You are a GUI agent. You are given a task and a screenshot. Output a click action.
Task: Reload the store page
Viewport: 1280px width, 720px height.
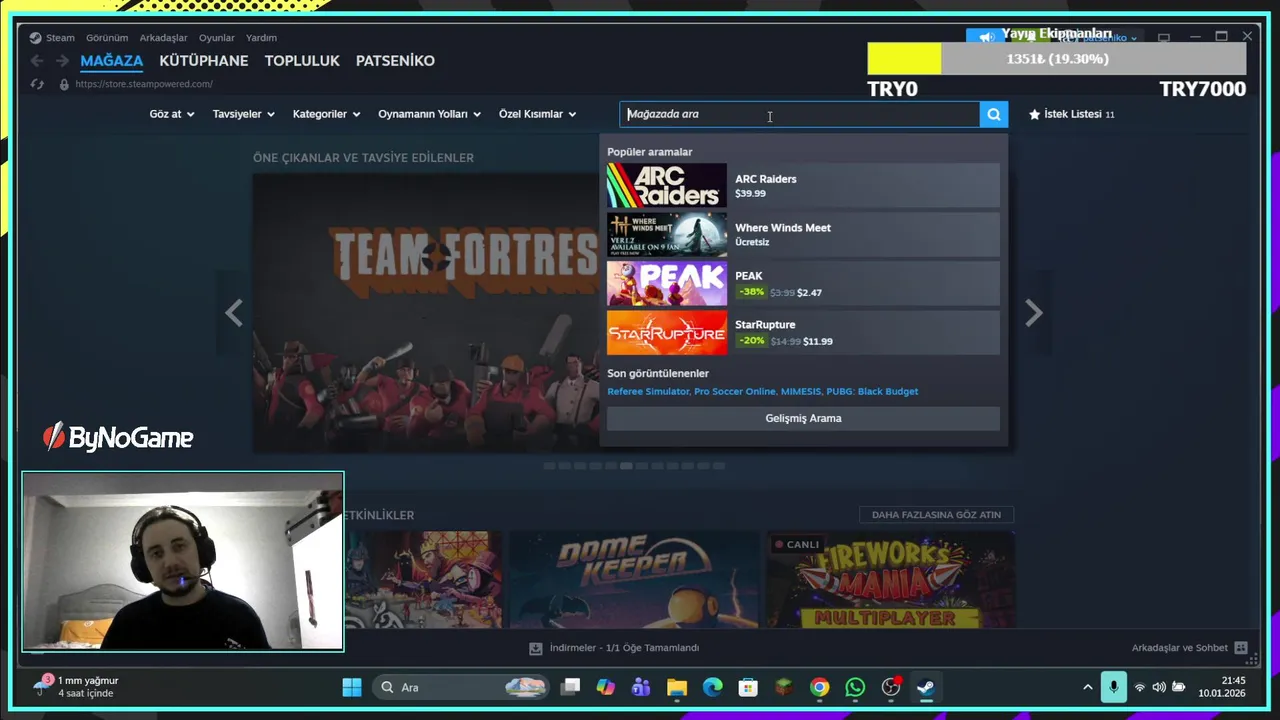click(x=37, y=84)
